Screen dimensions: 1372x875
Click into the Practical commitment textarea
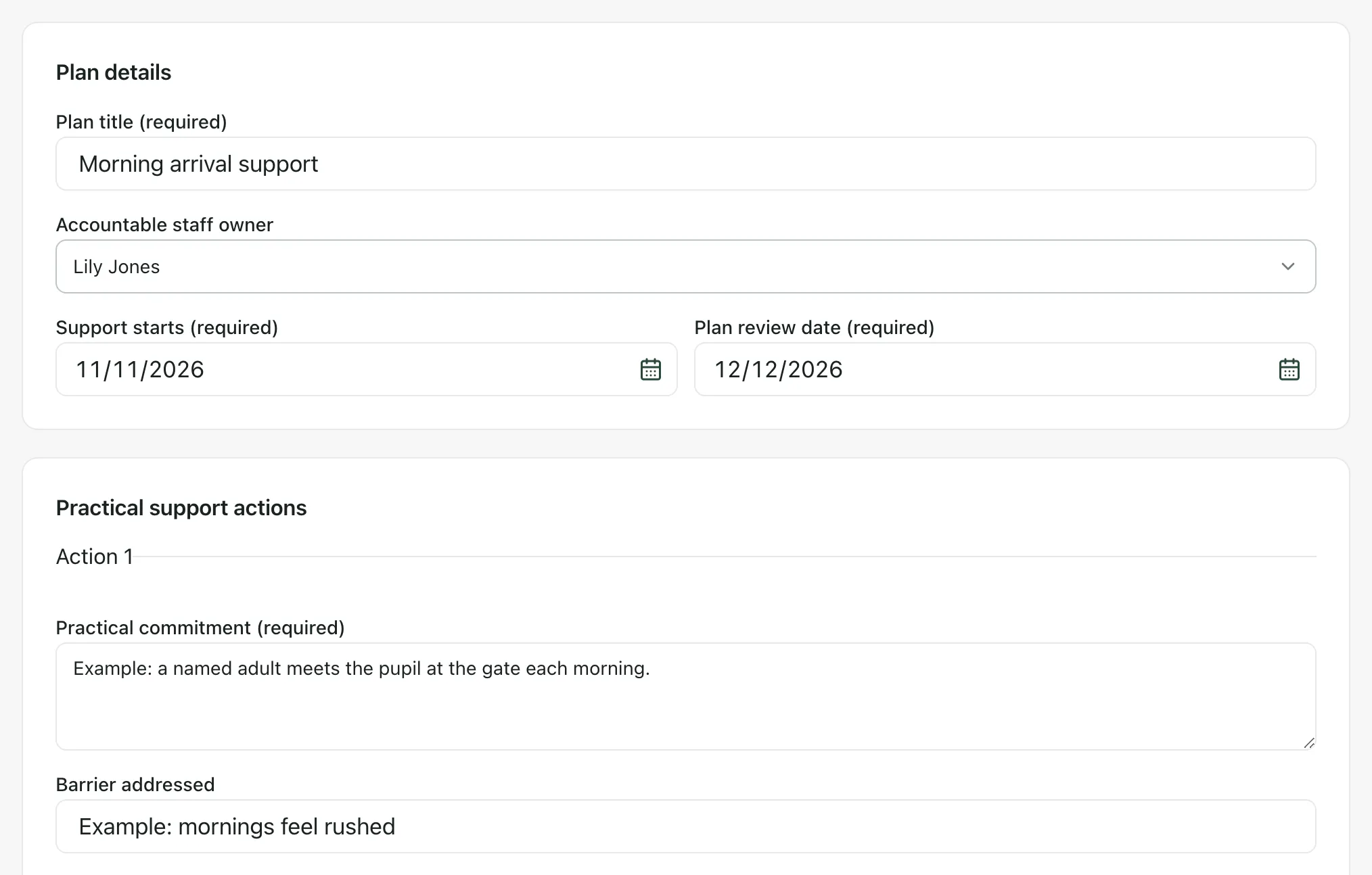tap(685, 696)
